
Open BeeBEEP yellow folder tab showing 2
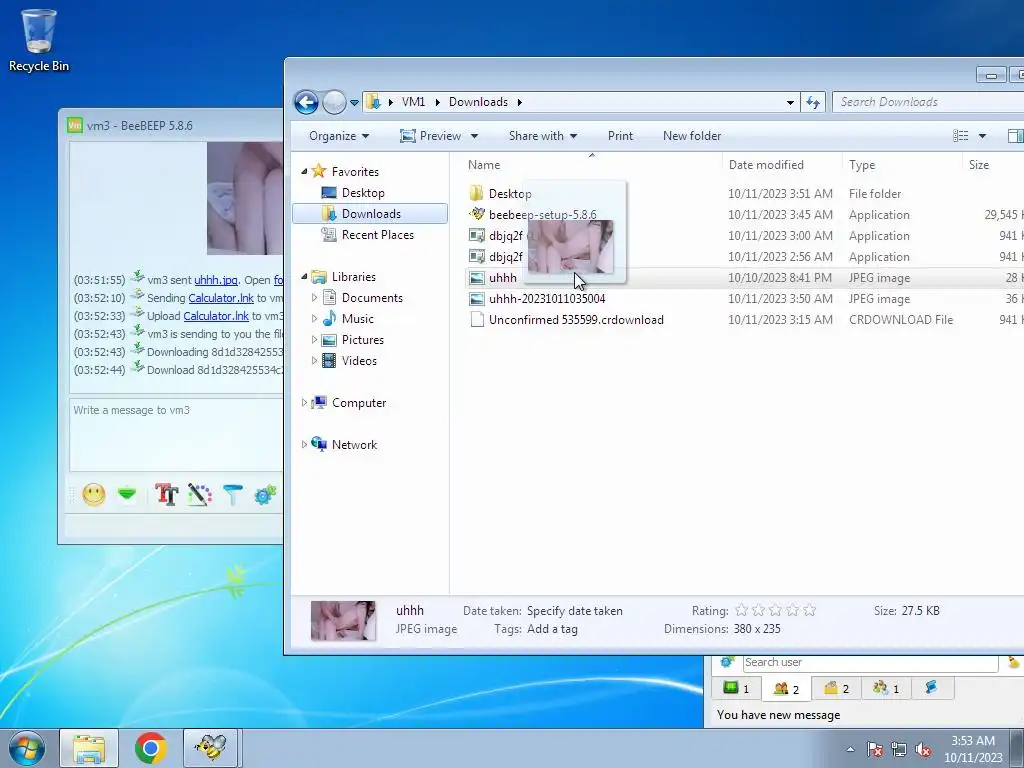pos(837,688)
